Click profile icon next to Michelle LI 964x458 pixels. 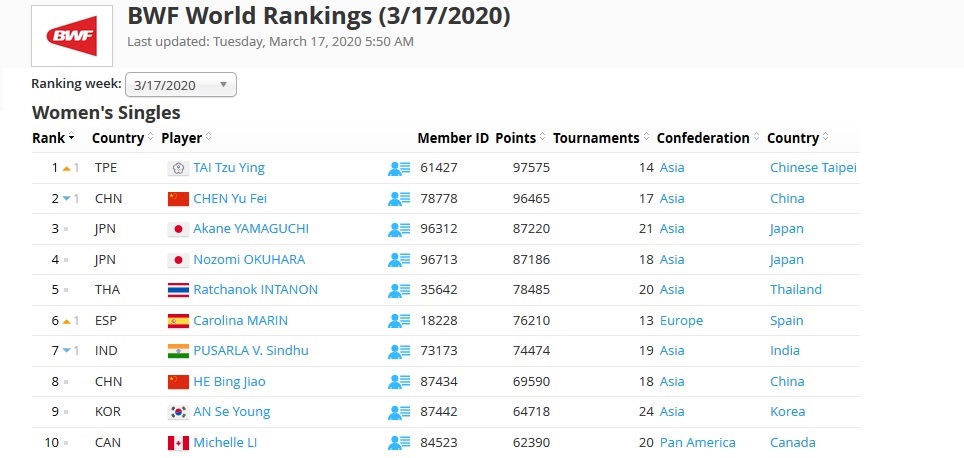pos(399,443)
